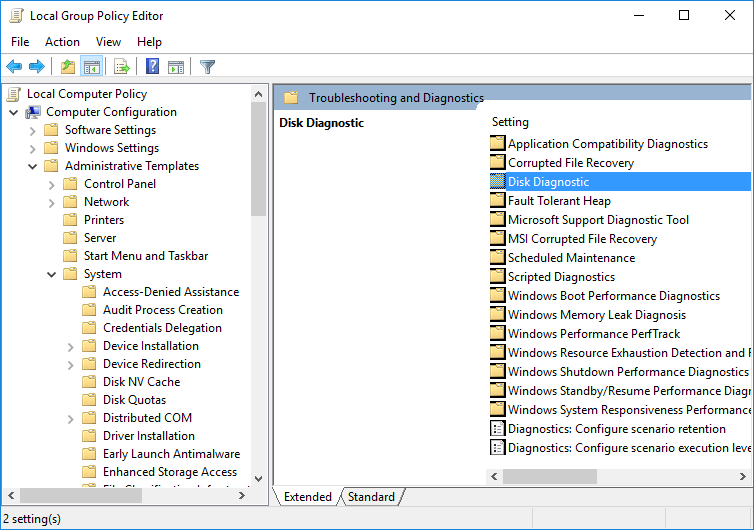754x530 pixels.
Task: Select Diagnostics: Configure scenario retention setting
Action: click(616, 429)
